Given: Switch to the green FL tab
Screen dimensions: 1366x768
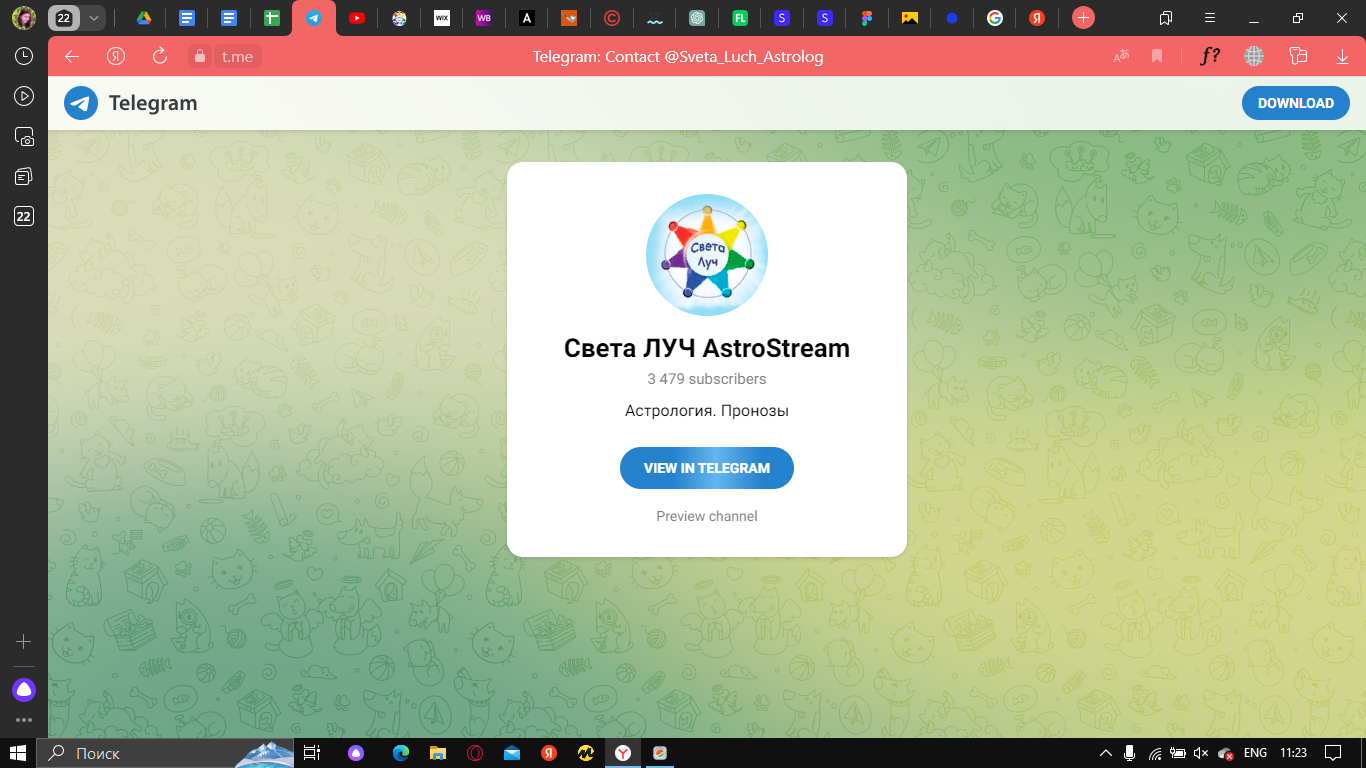Looking at the screenshot, I should tap(740, 18).
